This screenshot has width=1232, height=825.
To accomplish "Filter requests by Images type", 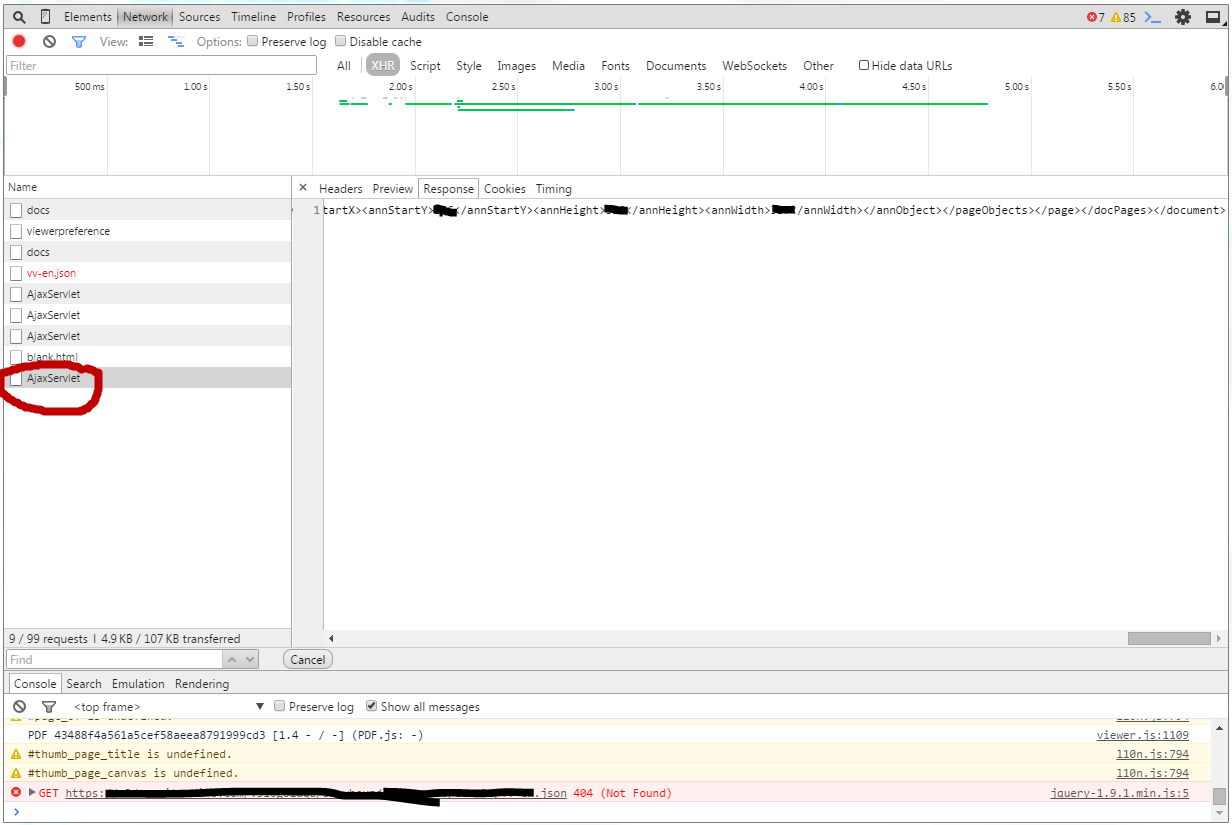I will pos(516,66).
